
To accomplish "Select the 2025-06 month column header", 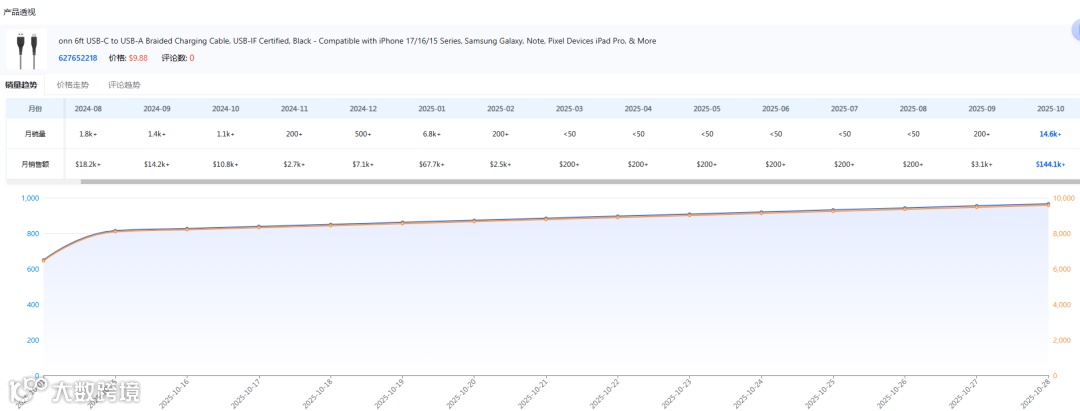I will (x=776, y=109).
